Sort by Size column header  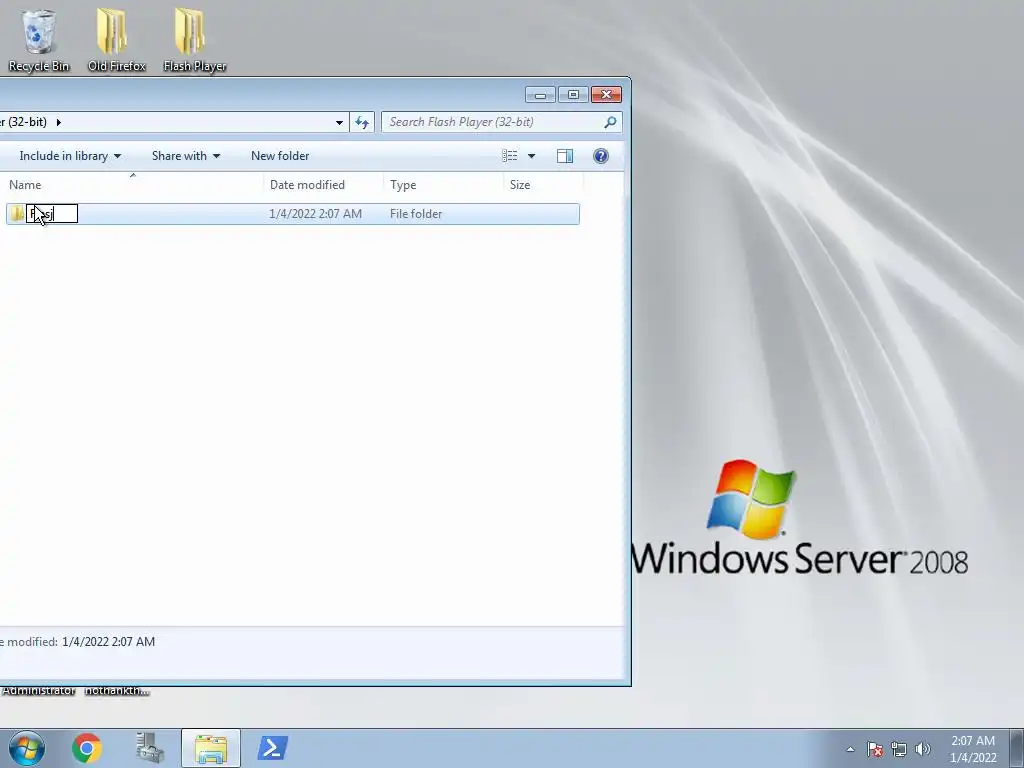(543, 185)
